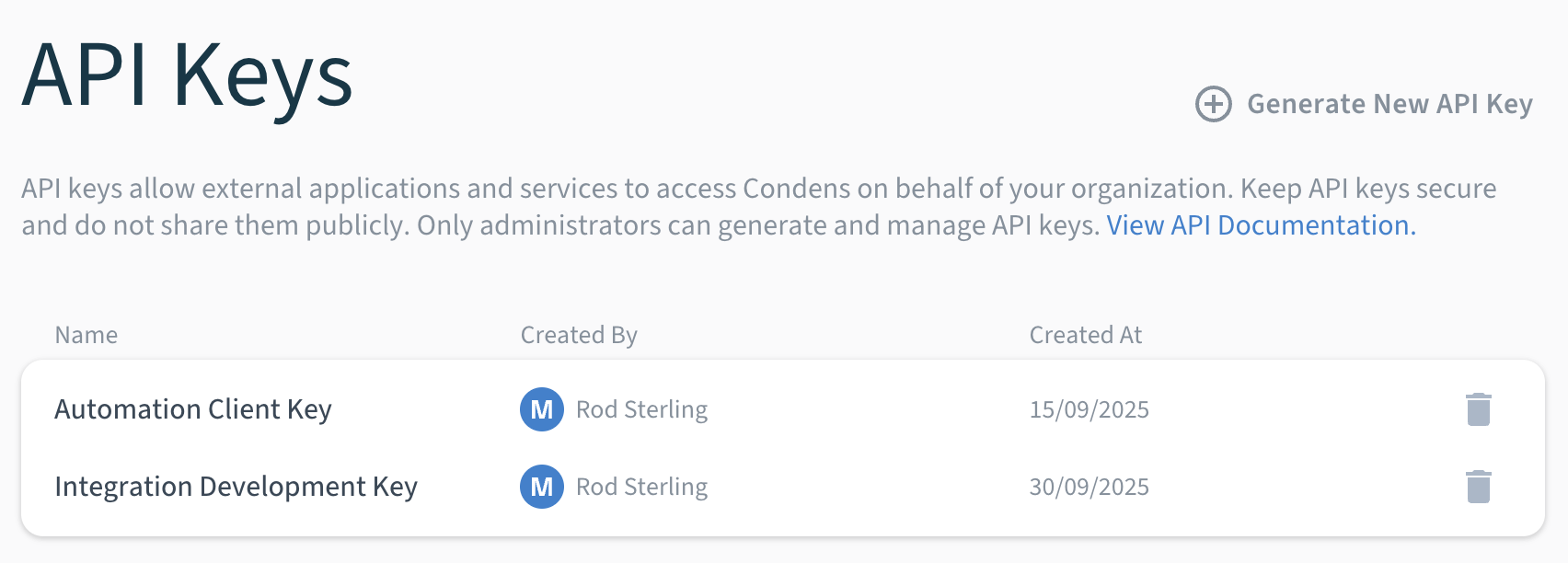Click the Created By column header
Viewport: 1568px width, 563px height.
(x=579, y=335)
